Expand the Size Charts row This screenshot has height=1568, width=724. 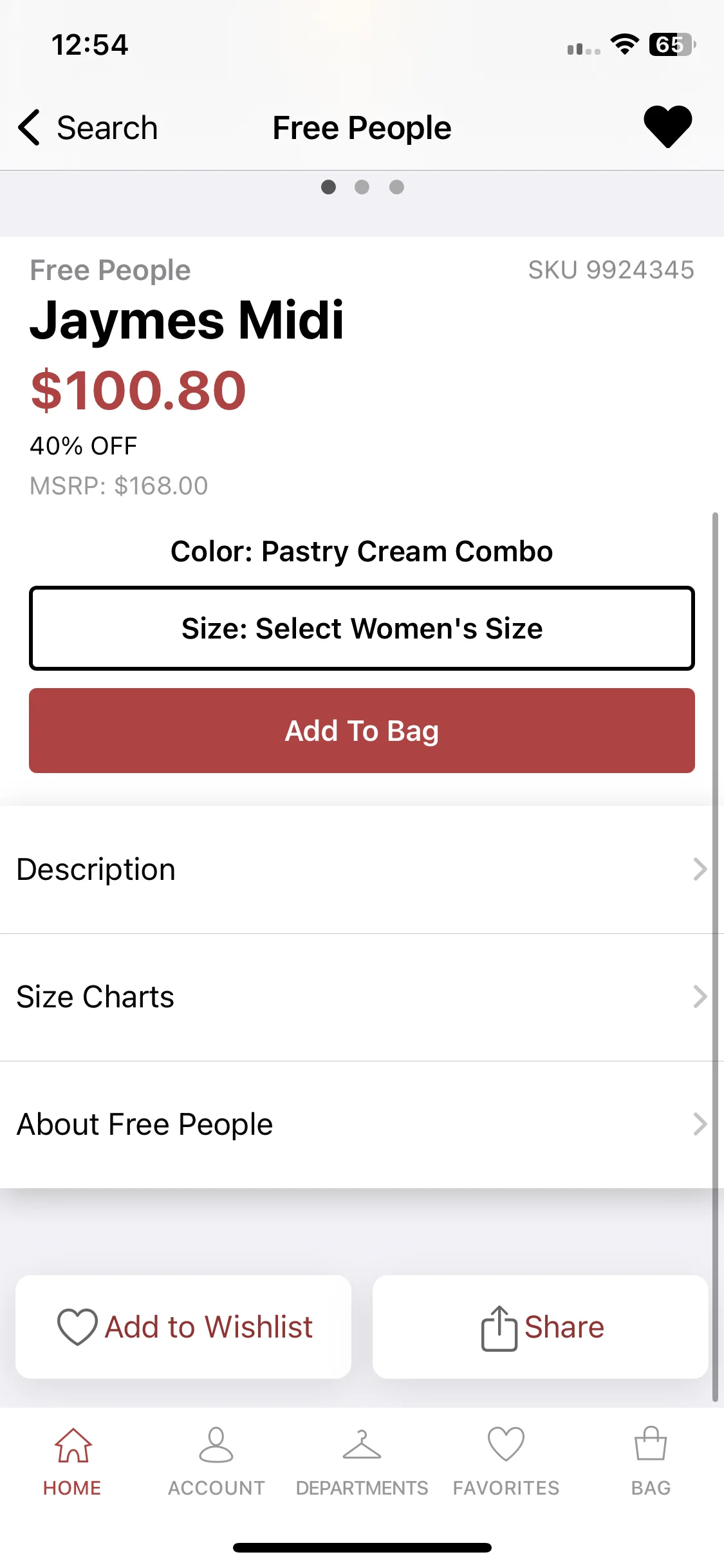tap(362, 997)
